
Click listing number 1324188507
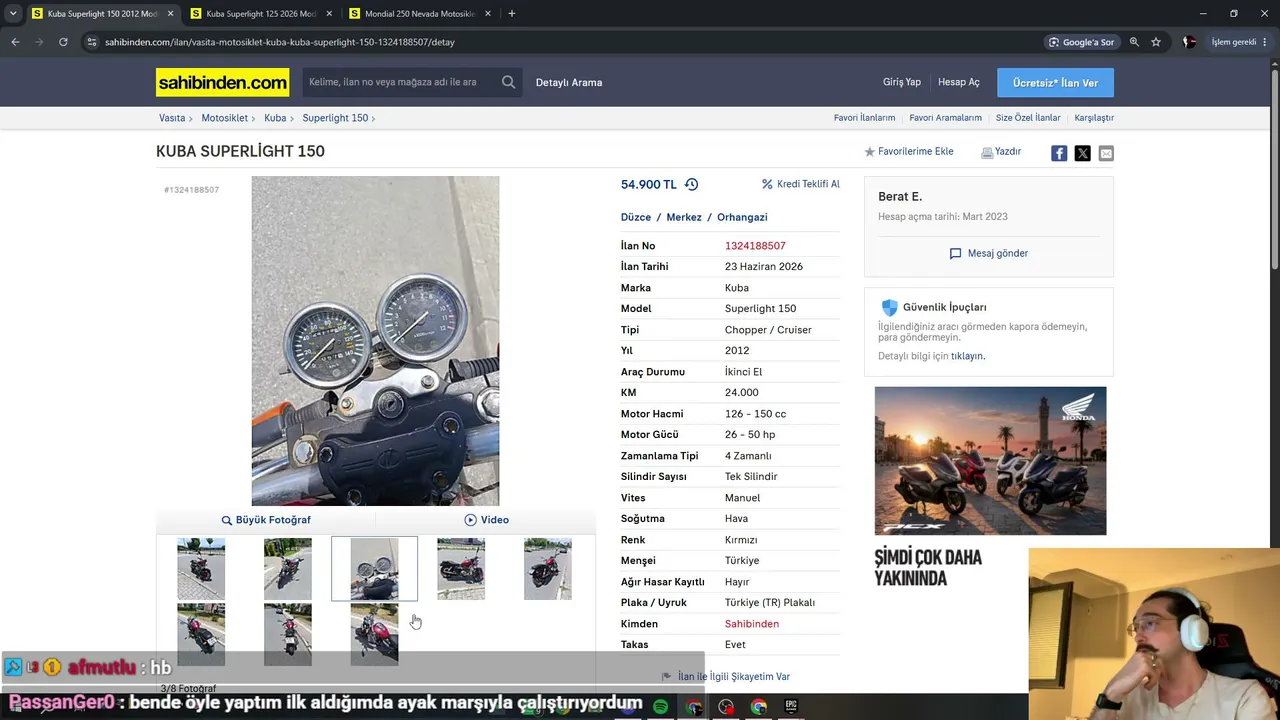(755, 246)
